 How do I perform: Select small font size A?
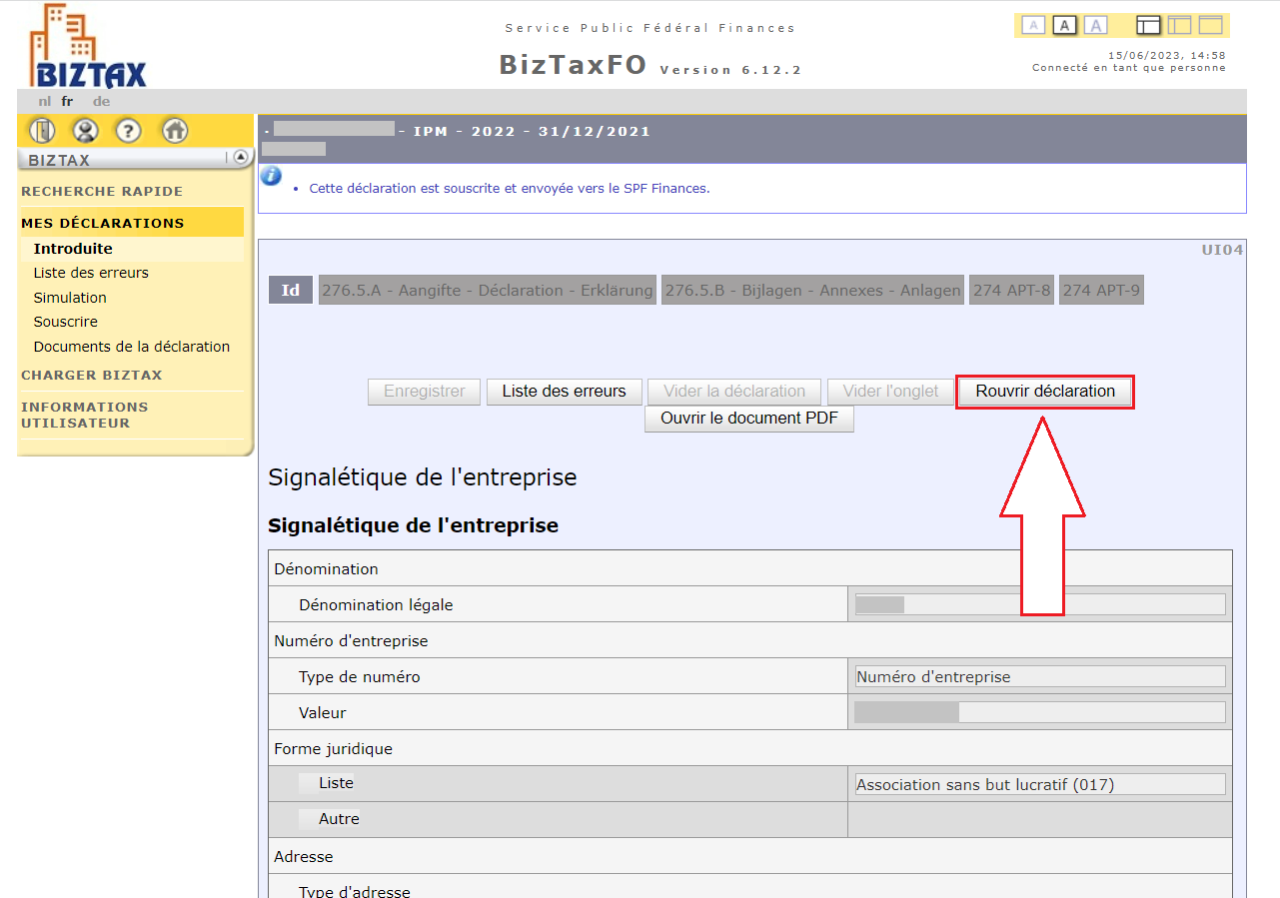[x=1034, y=26]
